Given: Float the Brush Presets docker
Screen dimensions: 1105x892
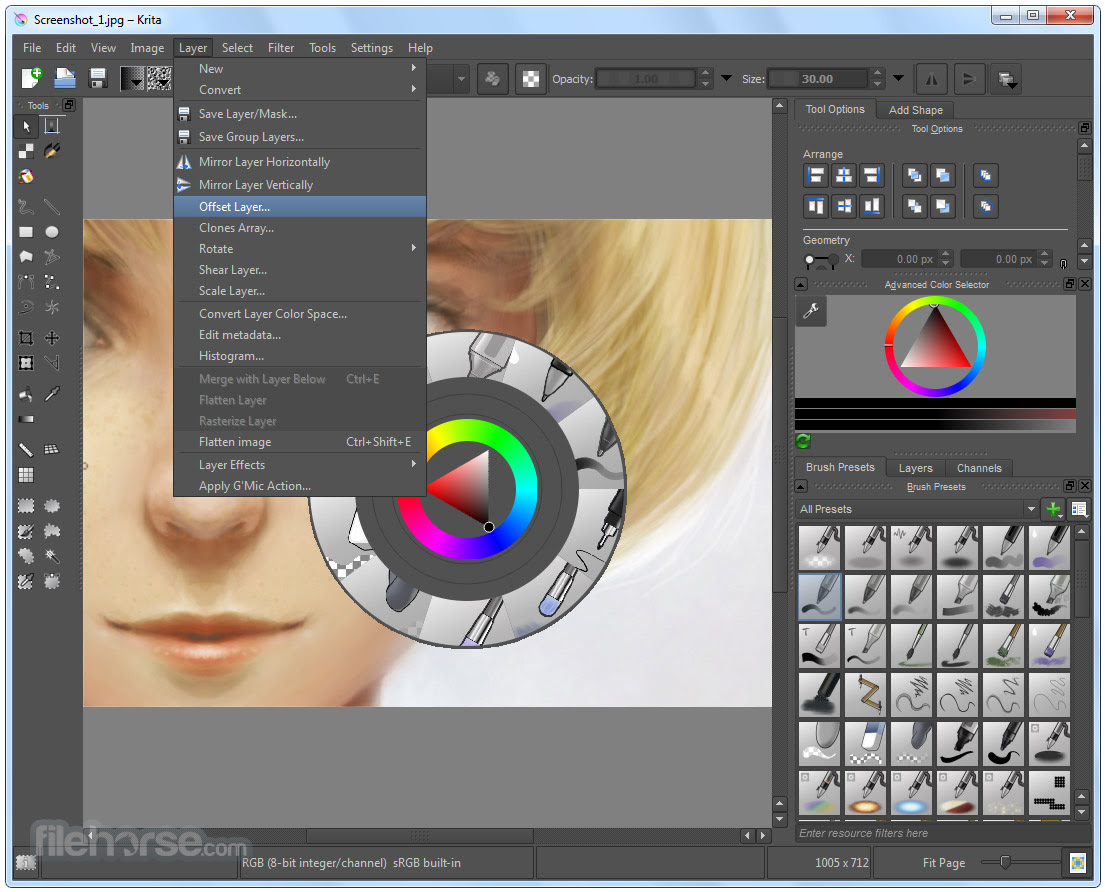Looking at the screenshot, I should tap(1070, 485).
